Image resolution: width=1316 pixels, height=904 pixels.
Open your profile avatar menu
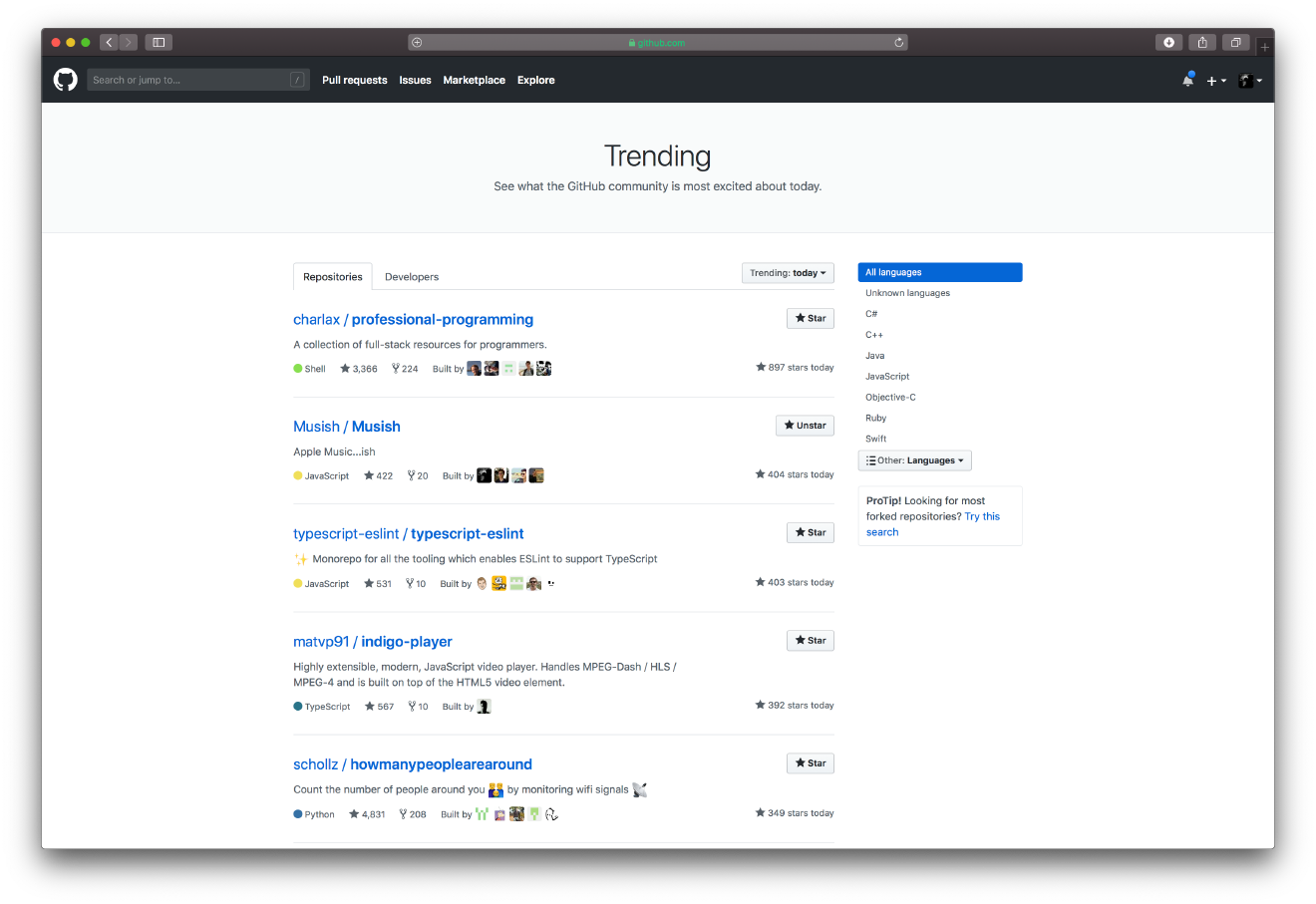(1247, 80)
